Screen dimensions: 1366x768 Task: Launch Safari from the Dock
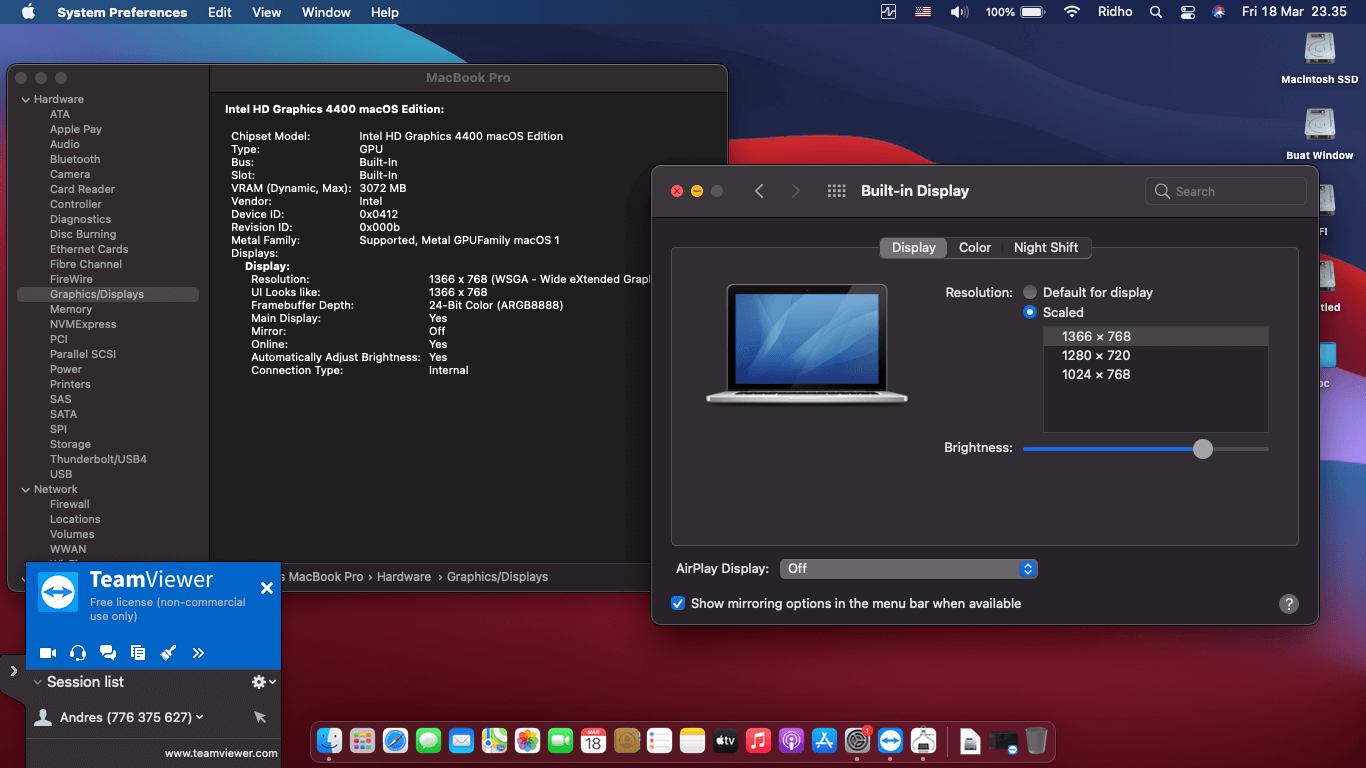pos(395,741)
